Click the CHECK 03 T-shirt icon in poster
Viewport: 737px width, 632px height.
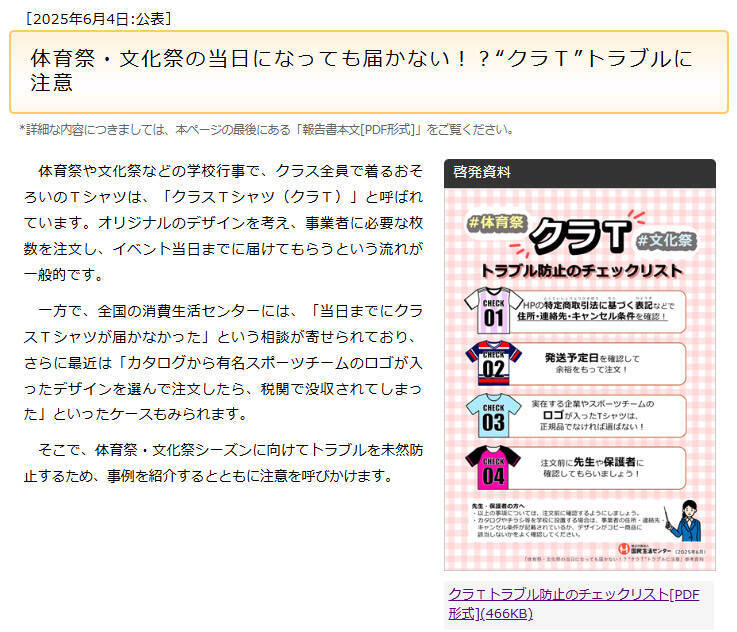coord(493,416)
